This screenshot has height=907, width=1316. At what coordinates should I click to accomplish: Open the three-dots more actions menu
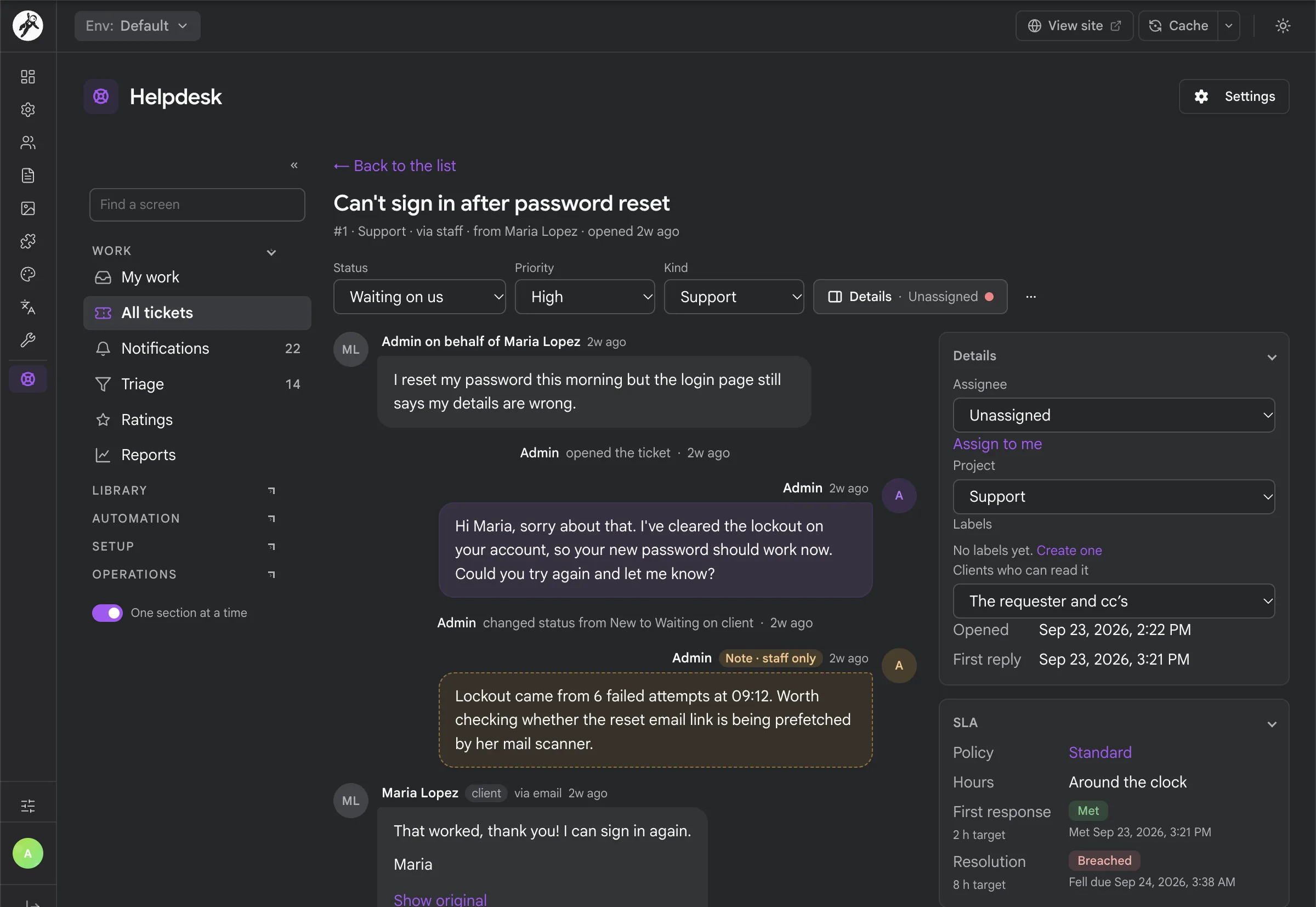(x=1031, y=297)
